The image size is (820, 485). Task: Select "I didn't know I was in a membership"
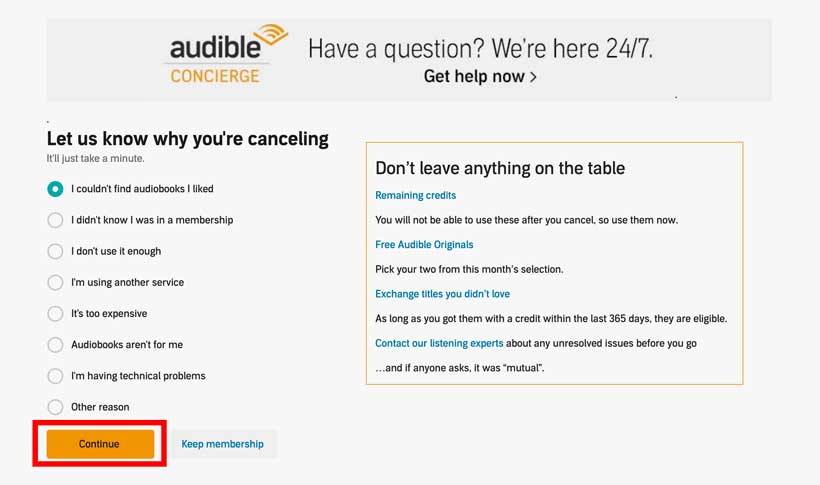click(55, 220)
